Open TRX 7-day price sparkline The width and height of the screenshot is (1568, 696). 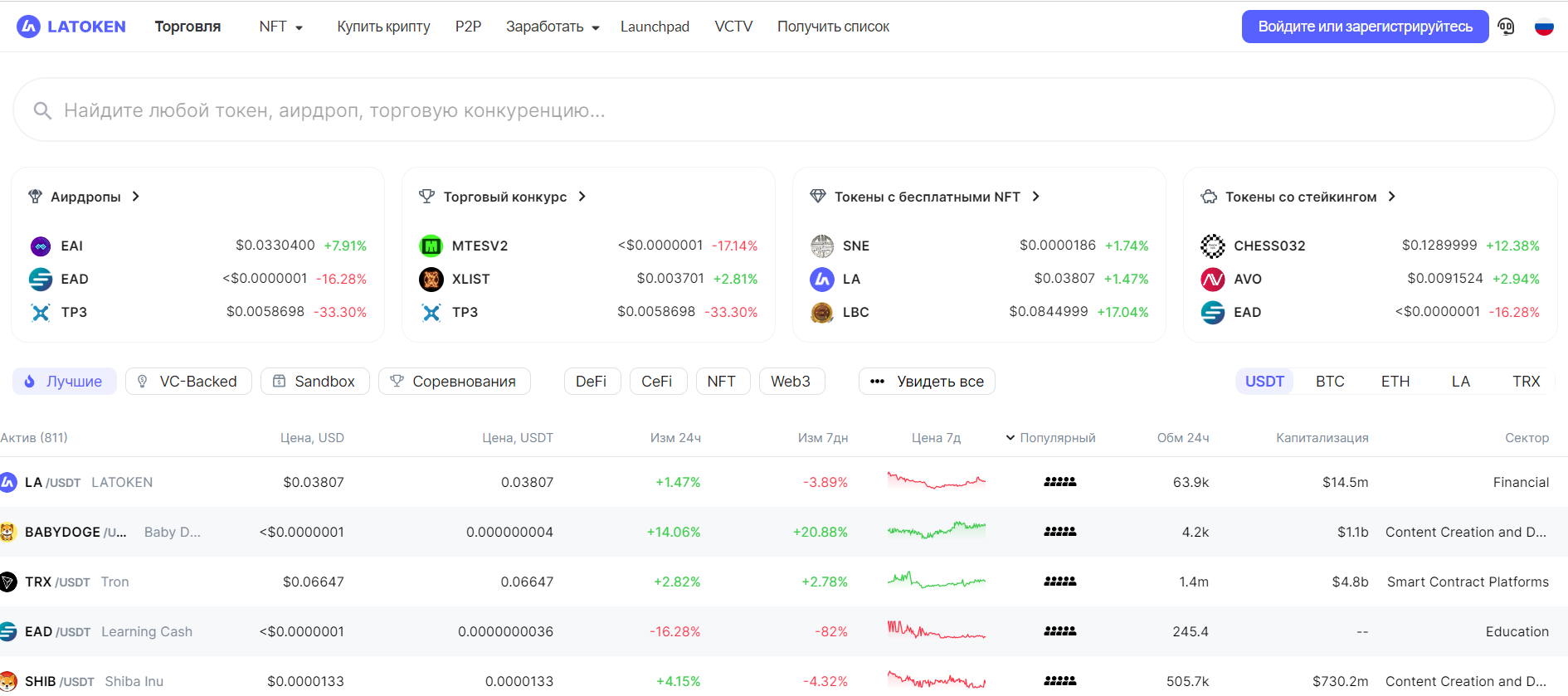point(936,580)
